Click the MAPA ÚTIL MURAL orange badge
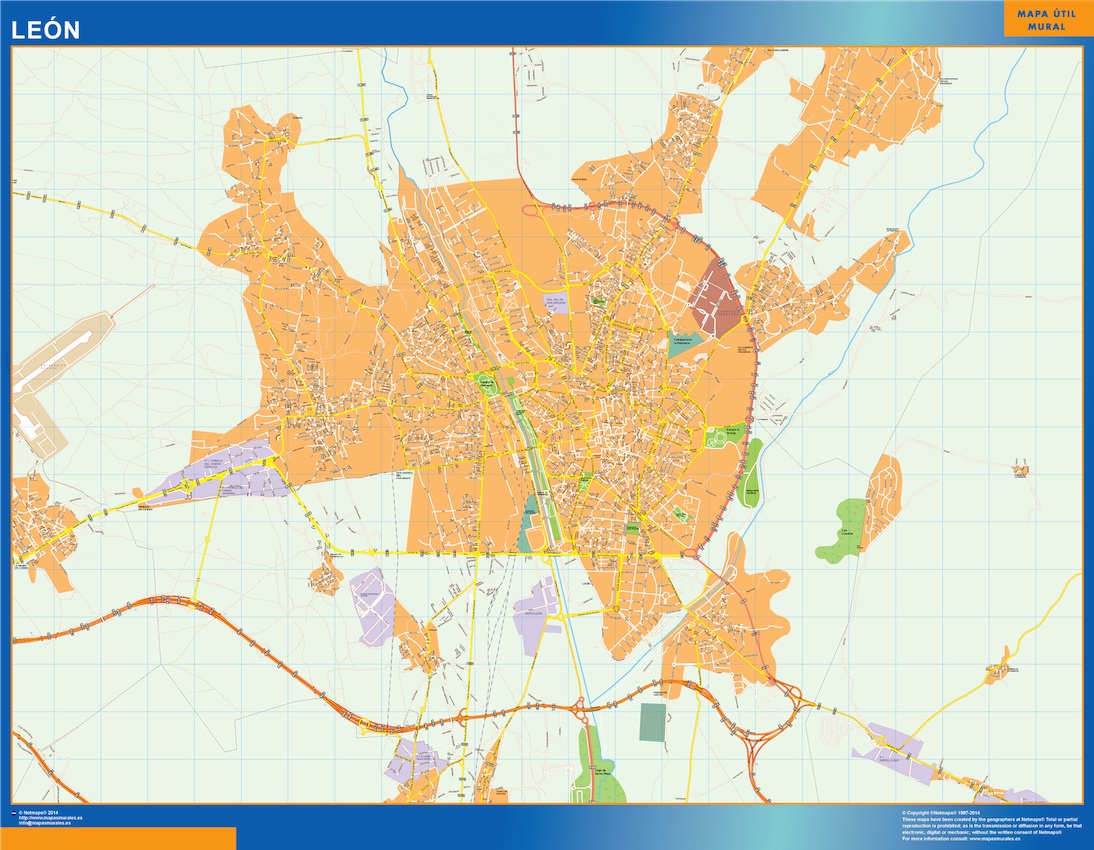 (1047, 20)
